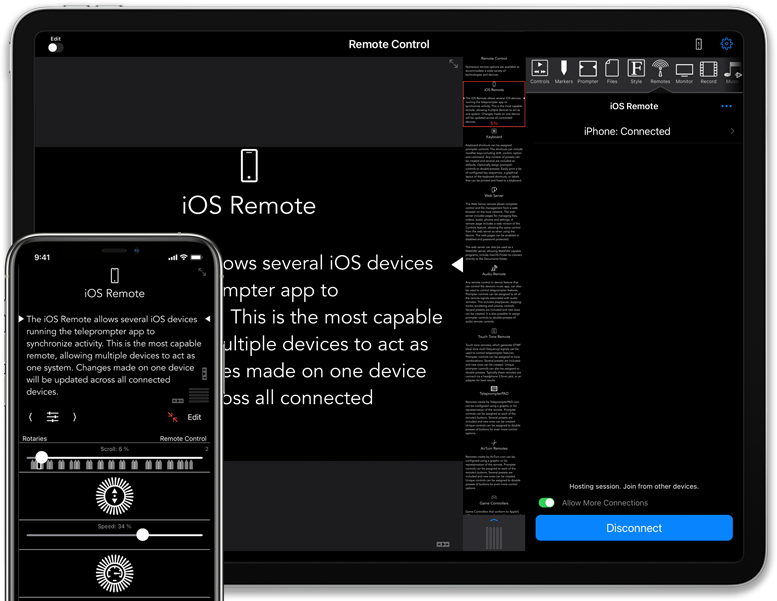This screenshot has height=601, width=777.
Task: Click the Keyboard section in script overview
Action: pyautogui.click(x=494, y=156)
